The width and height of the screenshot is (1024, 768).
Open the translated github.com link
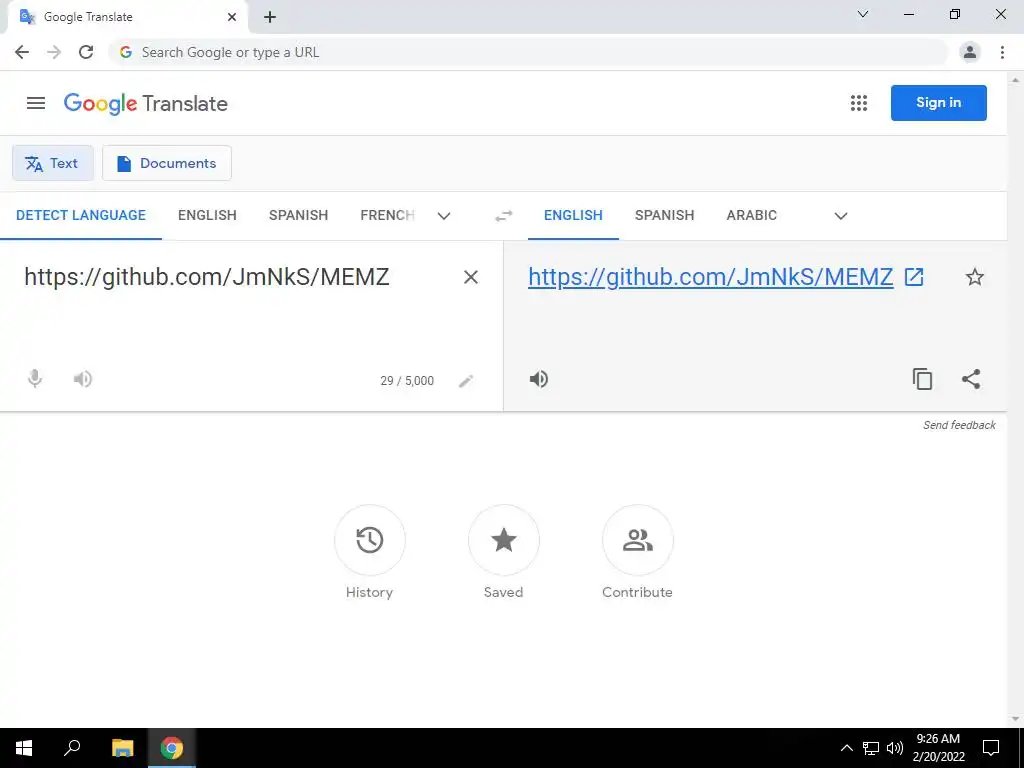pos(711,277)
